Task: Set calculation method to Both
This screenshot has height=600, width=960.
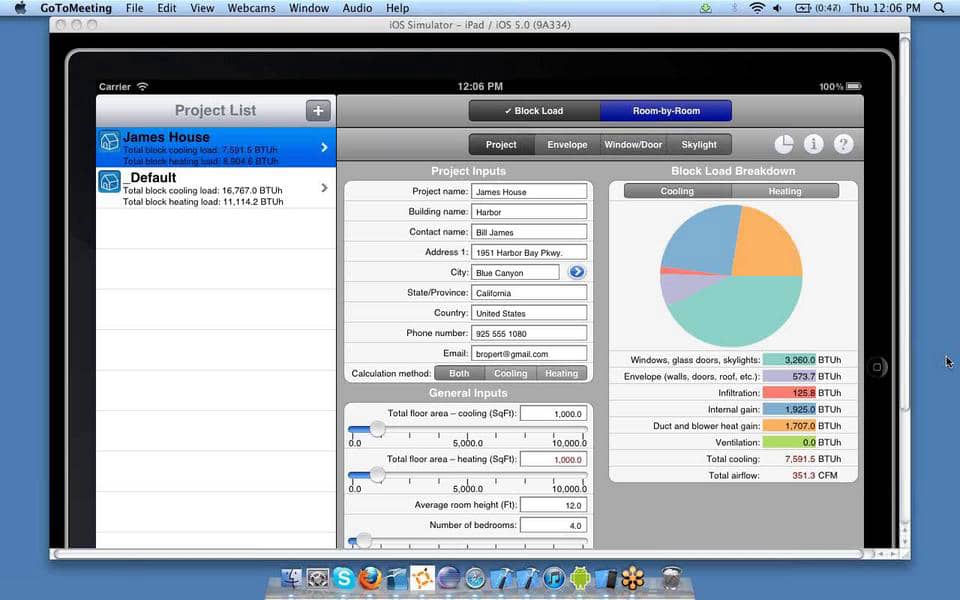Action: (459, 373)
